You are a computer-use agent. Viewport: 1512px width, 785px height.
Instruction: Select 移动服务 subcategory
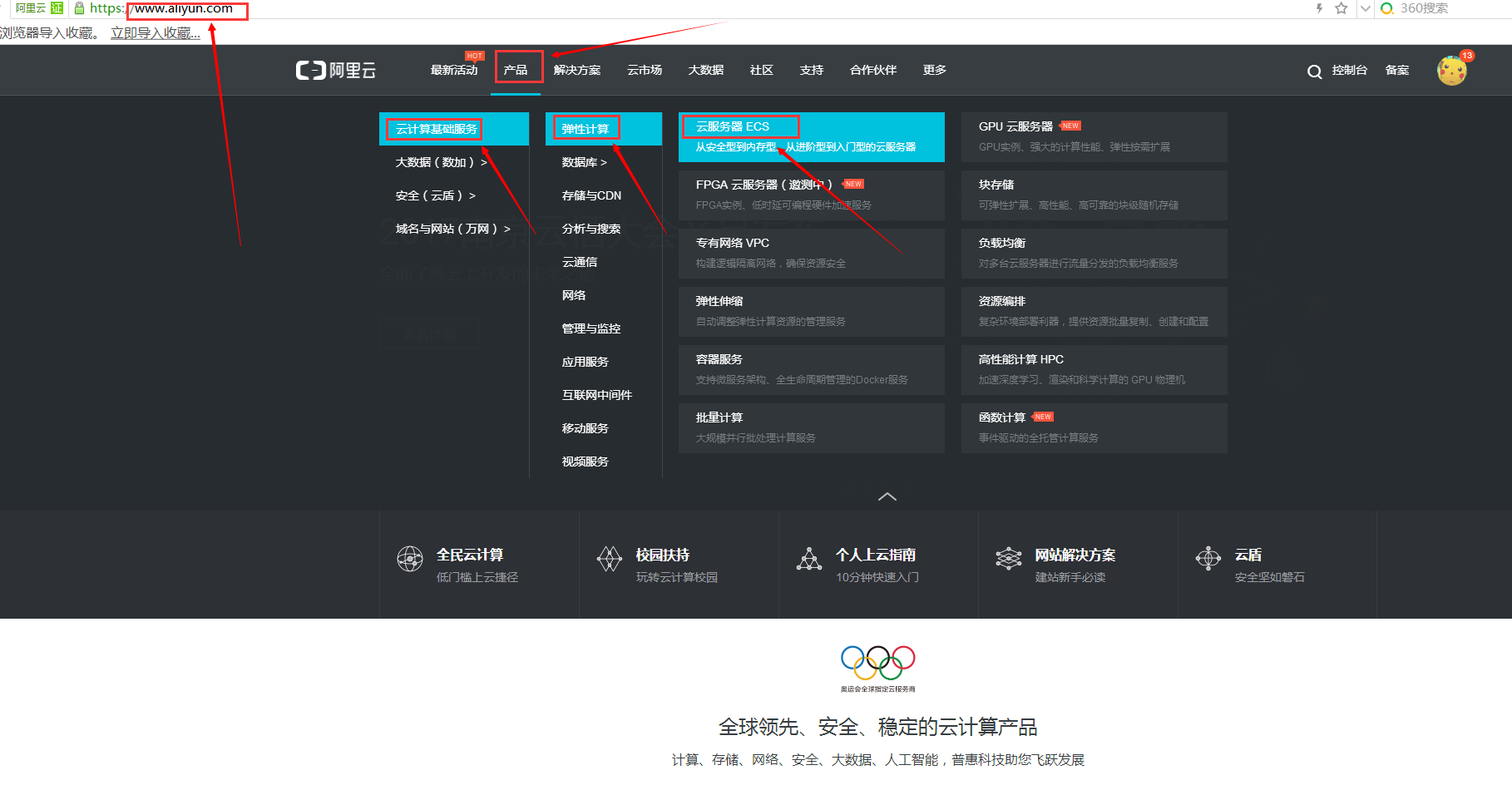tap(586, 428)
